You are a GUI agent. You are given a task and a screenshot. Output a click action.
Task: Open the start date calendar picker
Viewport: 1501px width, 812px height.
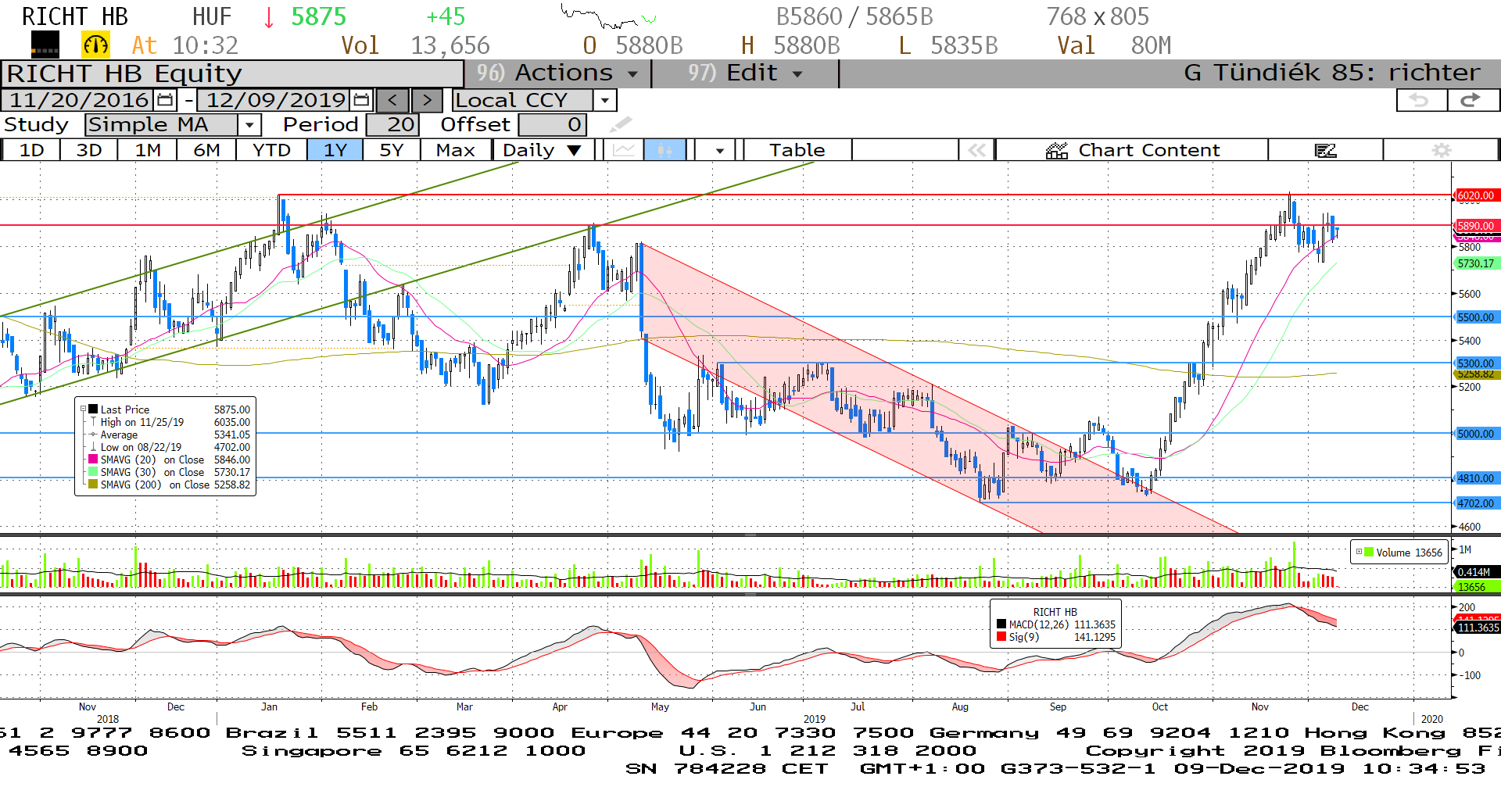coord(165,100)
